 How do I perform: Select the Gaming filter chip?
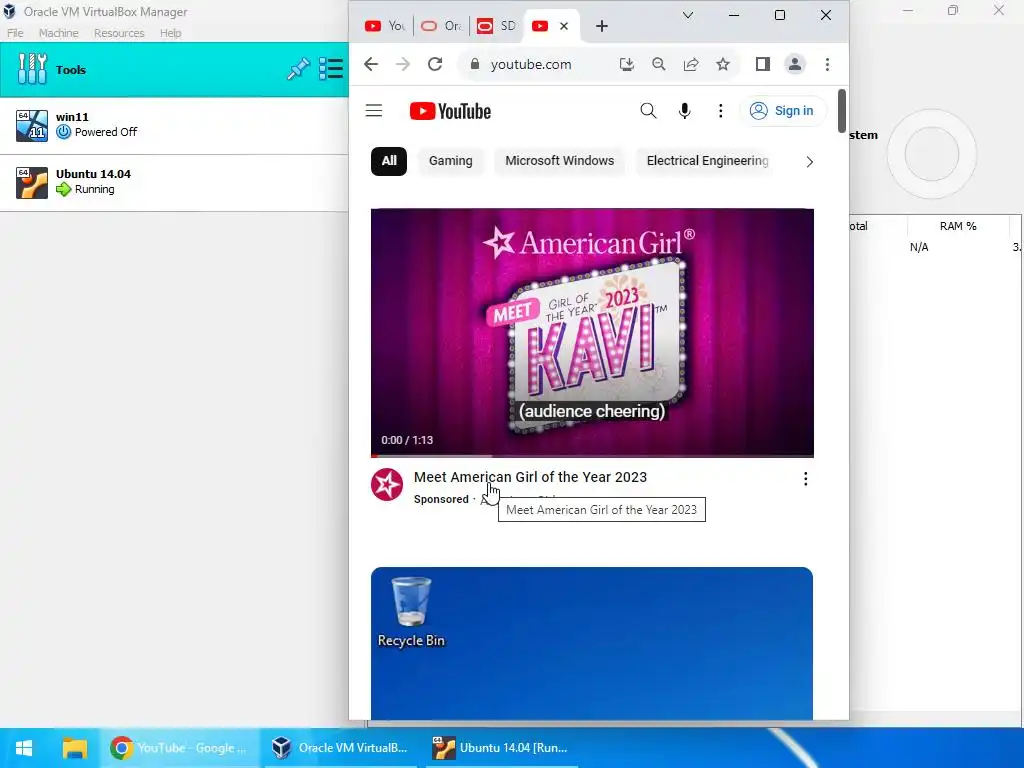(451, 161)
